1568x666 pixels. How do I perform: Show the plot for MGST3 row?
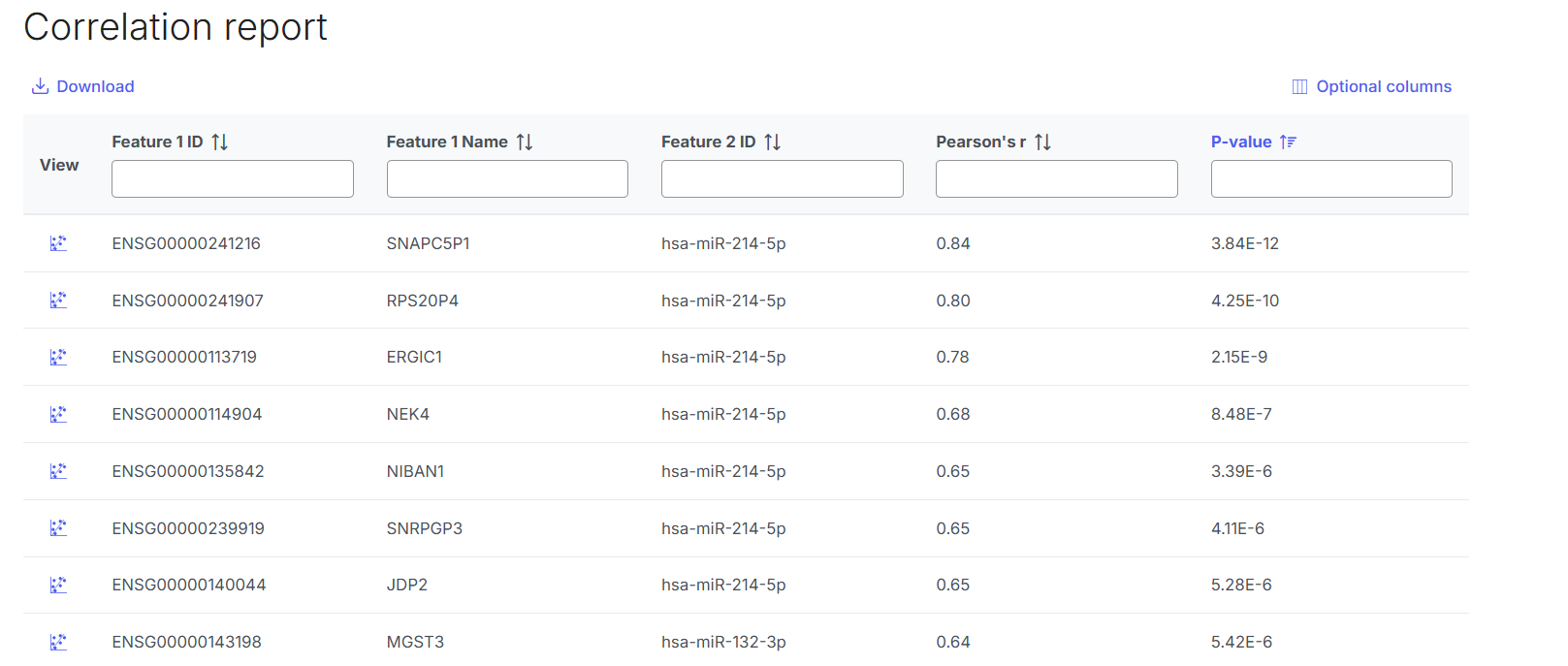(58, 642)
